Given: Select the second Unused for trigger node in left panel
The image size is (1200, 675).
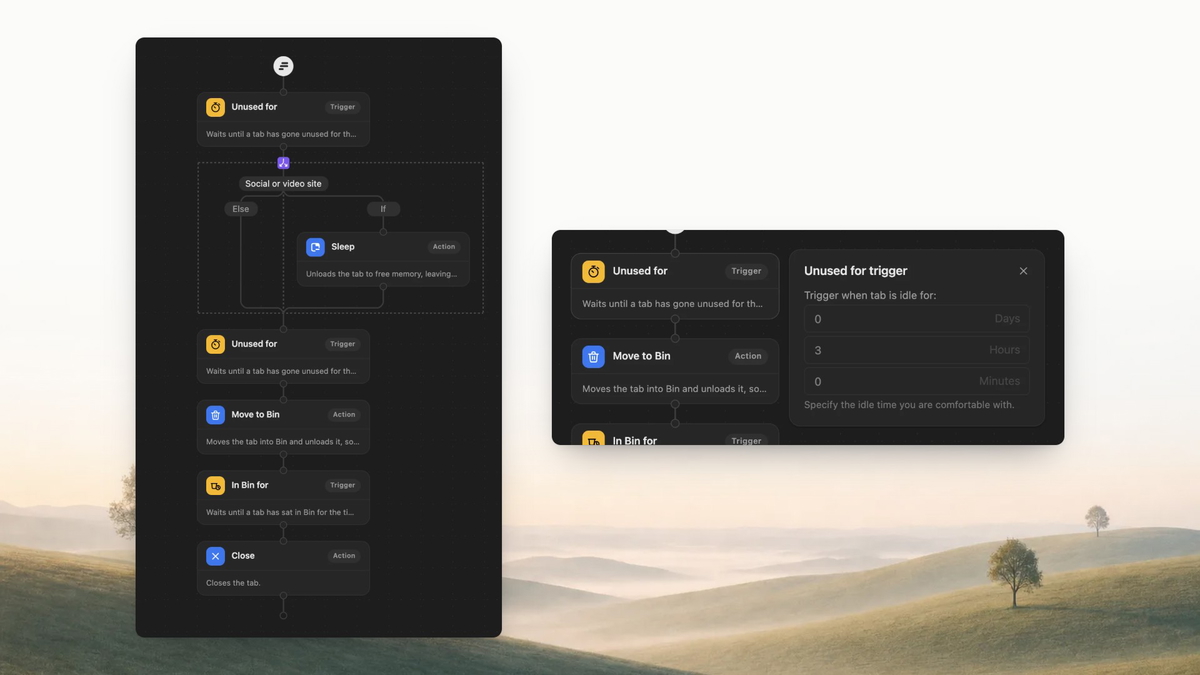Looking at the screenshot, I should 283,357.
